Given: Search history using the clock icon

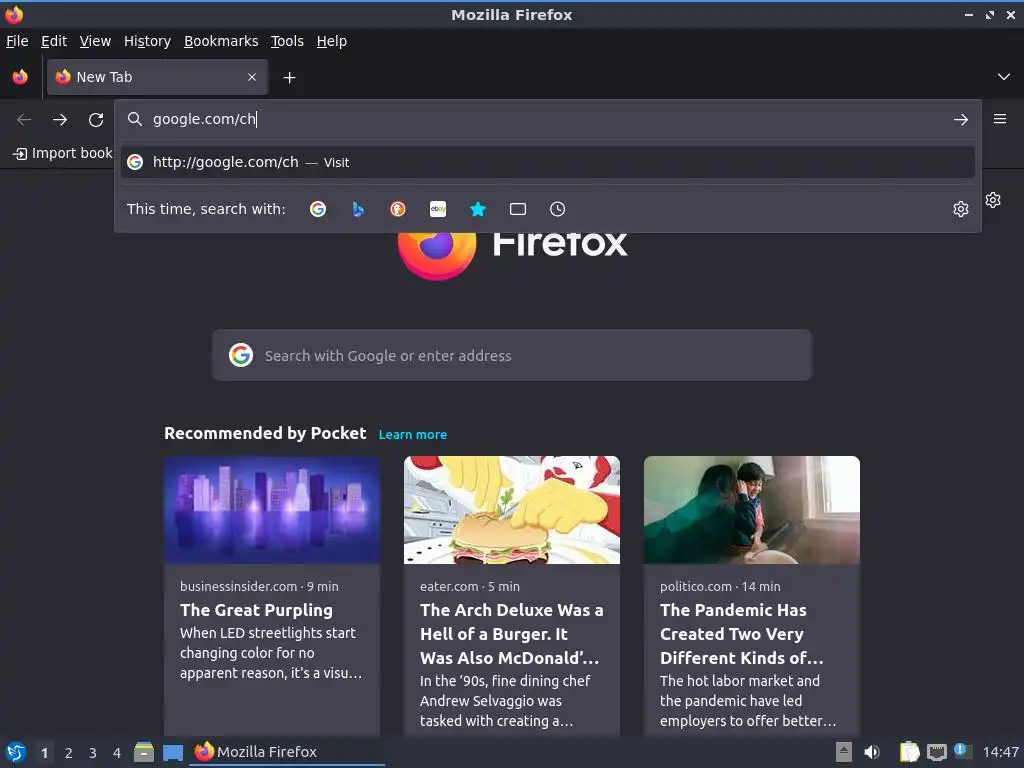Looking at the screenshot, I should coord(558,209).
